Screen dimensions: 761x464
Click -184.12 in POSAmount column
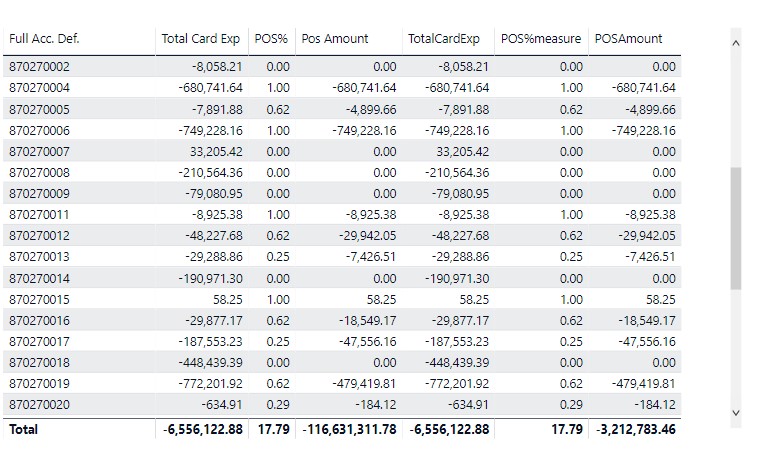[655, 404]
